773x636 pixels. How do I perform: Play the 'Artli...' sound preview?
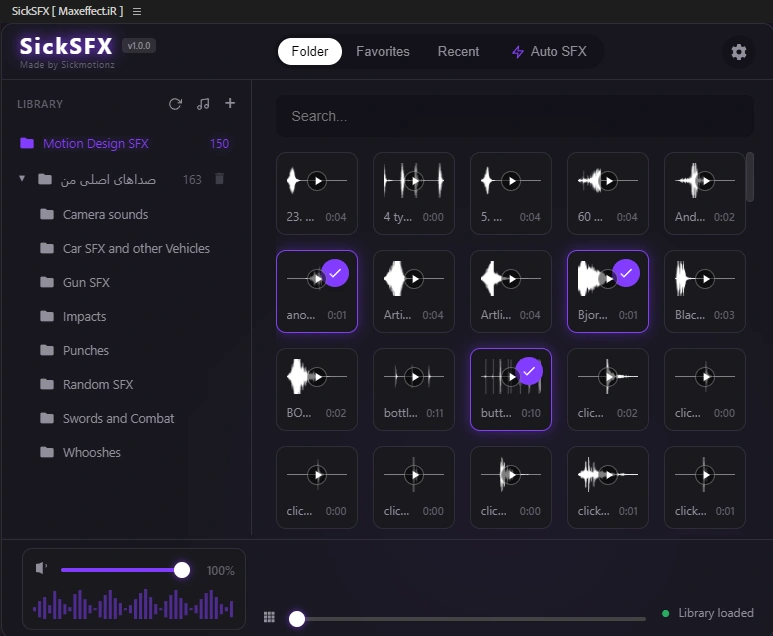[x=511, y=279]
